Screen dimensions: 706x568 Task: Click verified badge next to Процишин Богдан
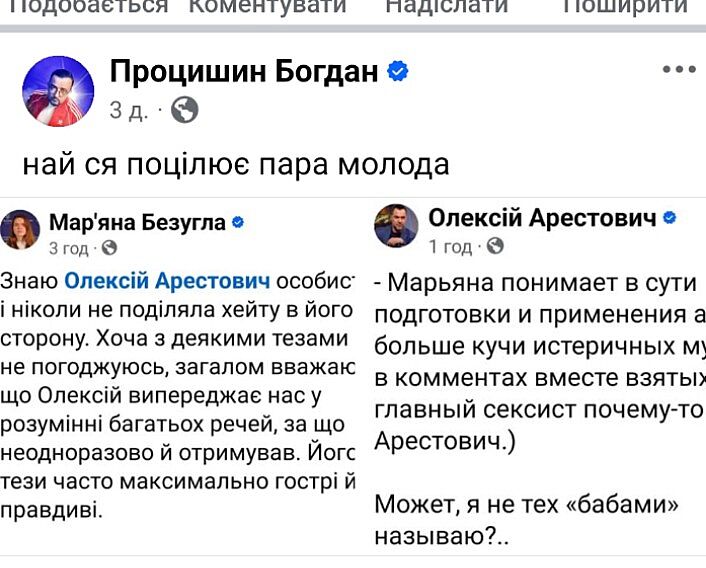pyautogui.click(x=398, y=71)
